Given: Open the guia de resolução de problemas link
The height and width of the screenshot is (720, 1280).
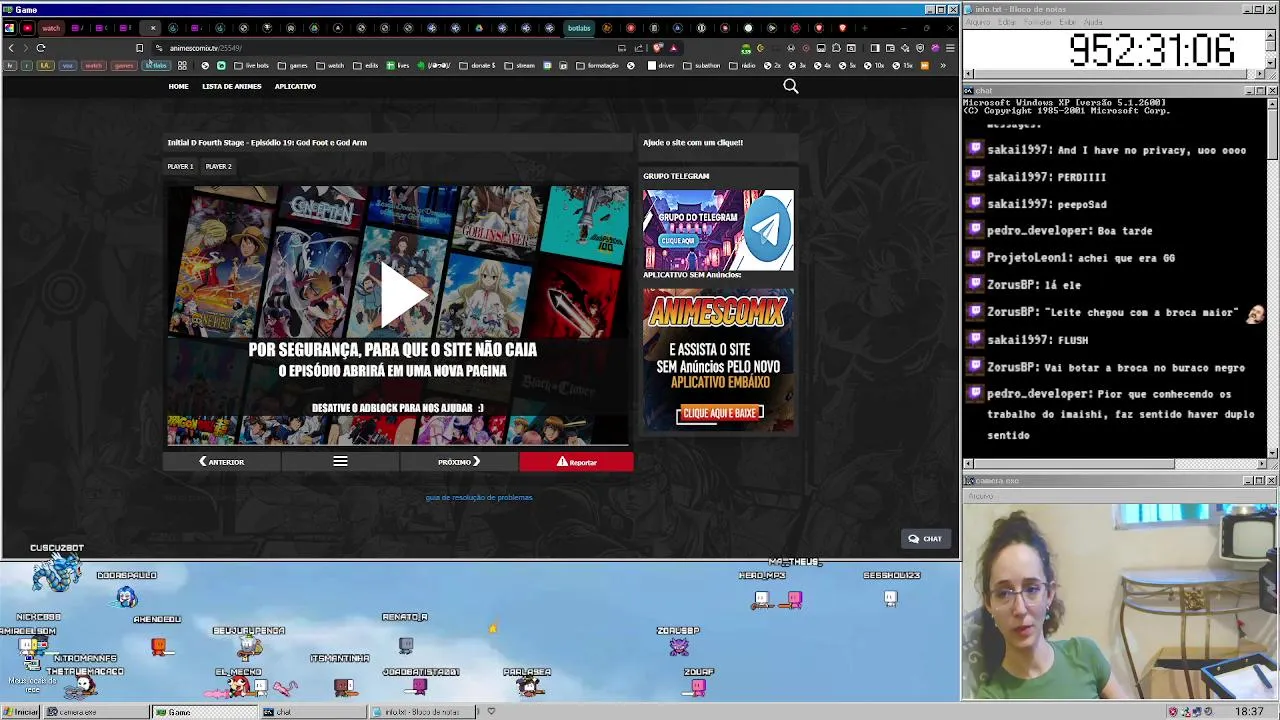Looking at the screenshot, I should tap(479, 498).
